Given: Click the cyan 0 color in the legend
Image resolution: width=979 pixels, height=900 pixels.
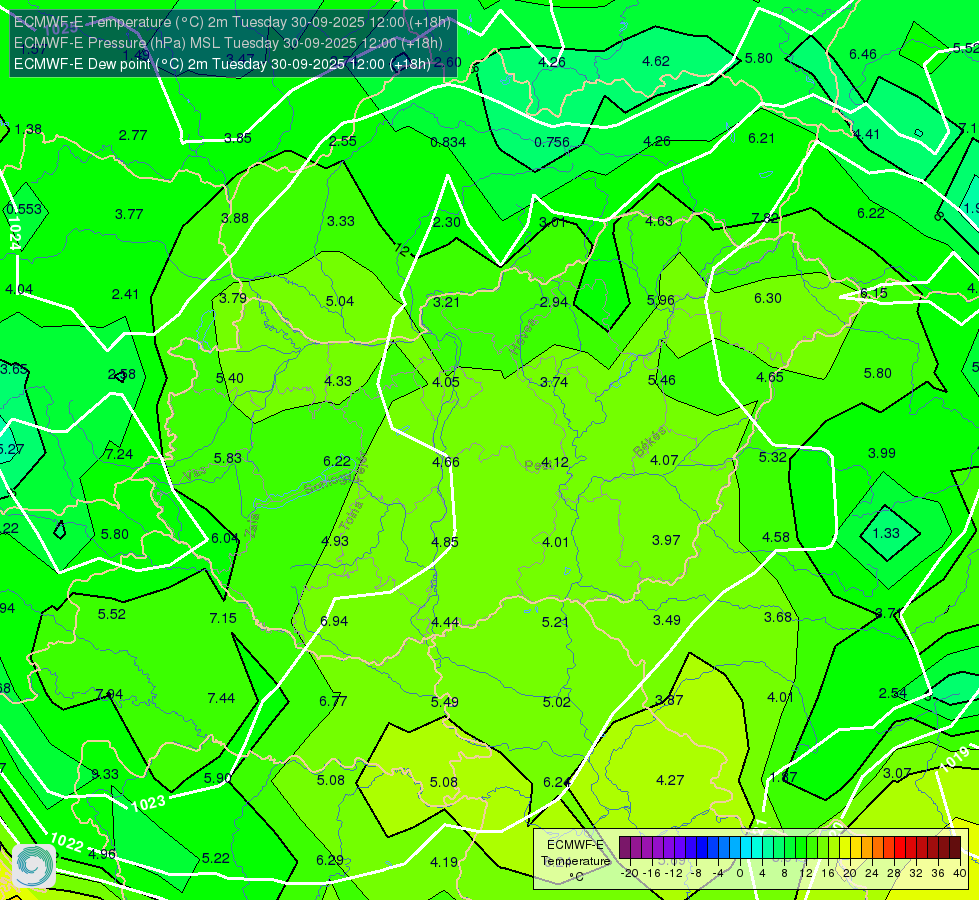Looking at the screenshot, I should click(x=745, y=848).
